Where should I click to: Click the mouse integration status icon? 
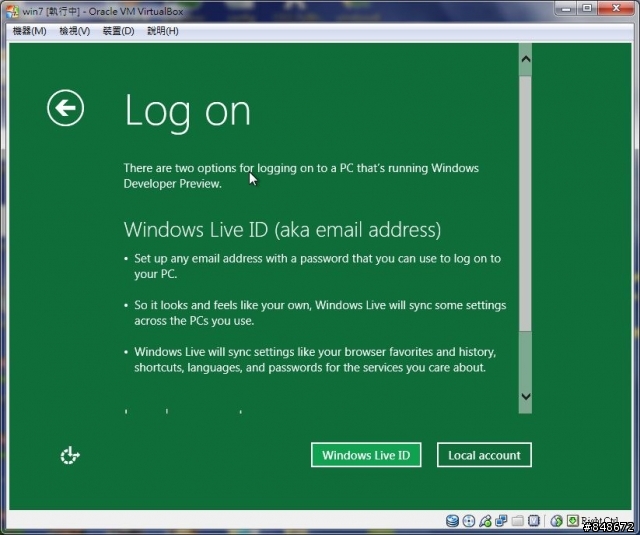pos(556,521)
